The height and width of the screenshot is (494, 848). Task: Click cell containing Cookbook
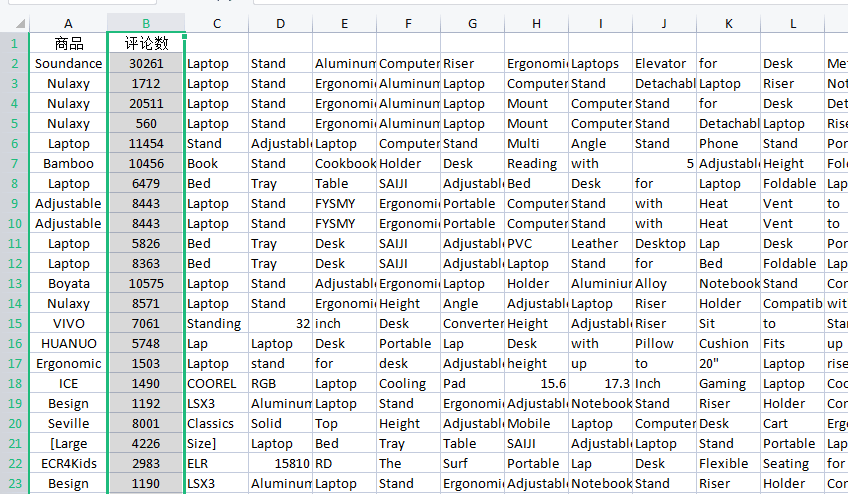(x=344, y=163)
